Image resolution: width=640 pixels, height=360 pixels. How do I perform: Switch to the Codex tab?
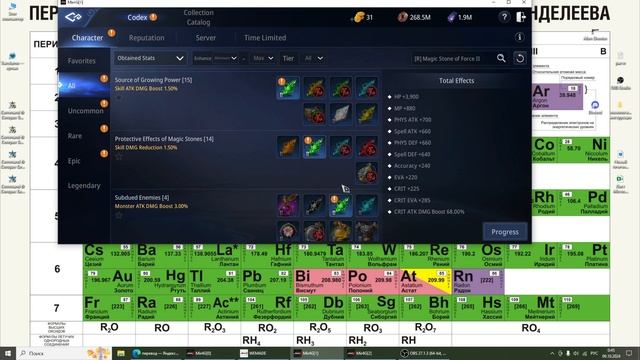click(x=137, y=17)
